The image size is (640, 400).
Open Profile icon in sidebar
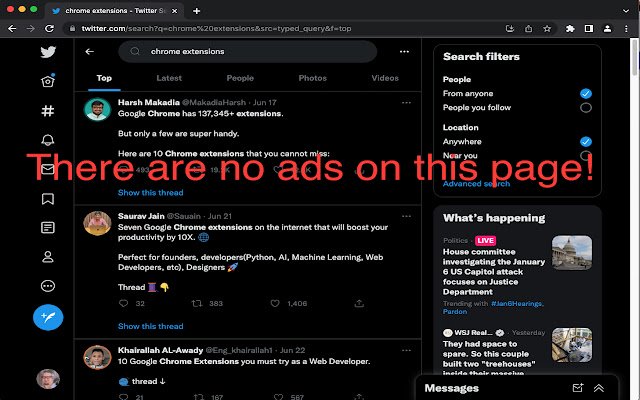[48, 257]
